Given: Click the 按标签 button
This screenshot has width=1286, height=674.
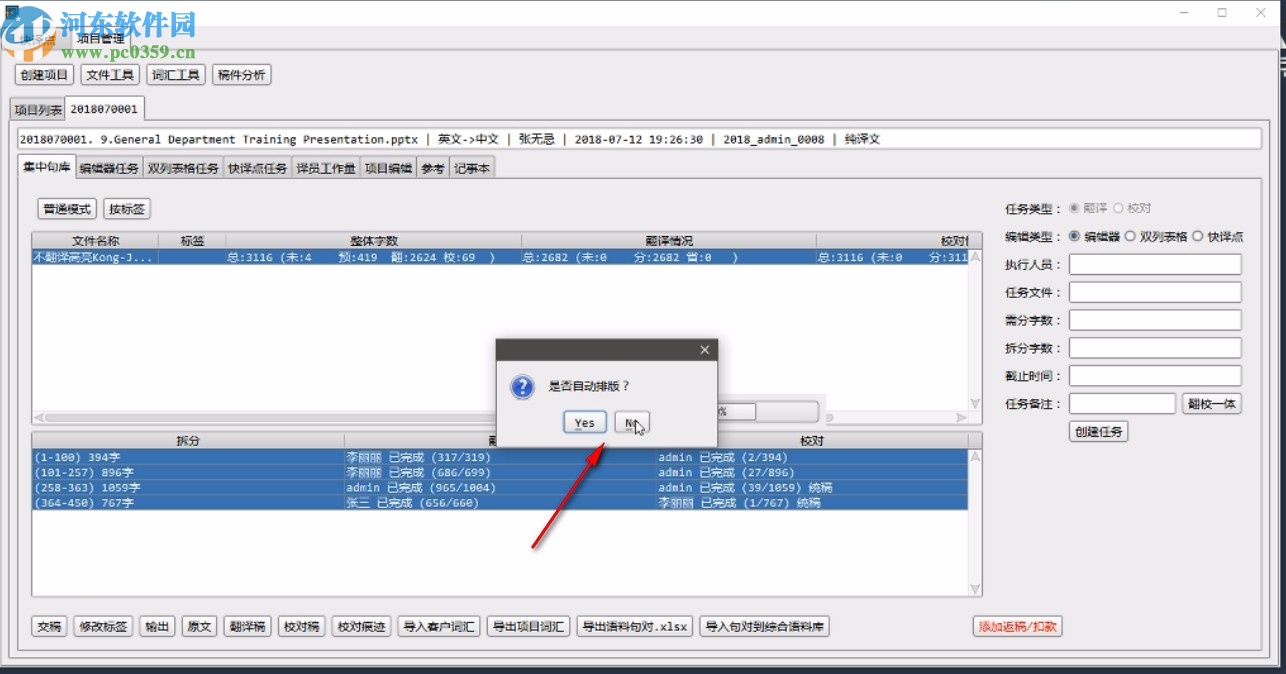Looking at the screenshot, I should (127, 209).
